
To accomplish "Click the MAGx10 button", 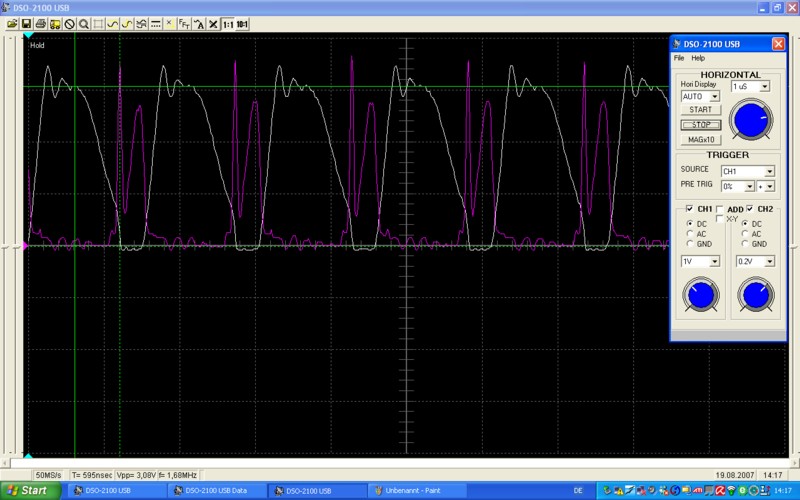I will pos(701,139).
